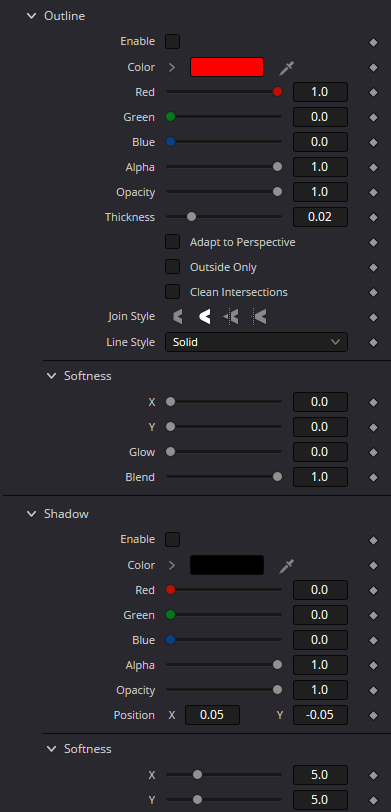
Task: Click the Outline Opacity slider handle
Action: coord(278,192)
